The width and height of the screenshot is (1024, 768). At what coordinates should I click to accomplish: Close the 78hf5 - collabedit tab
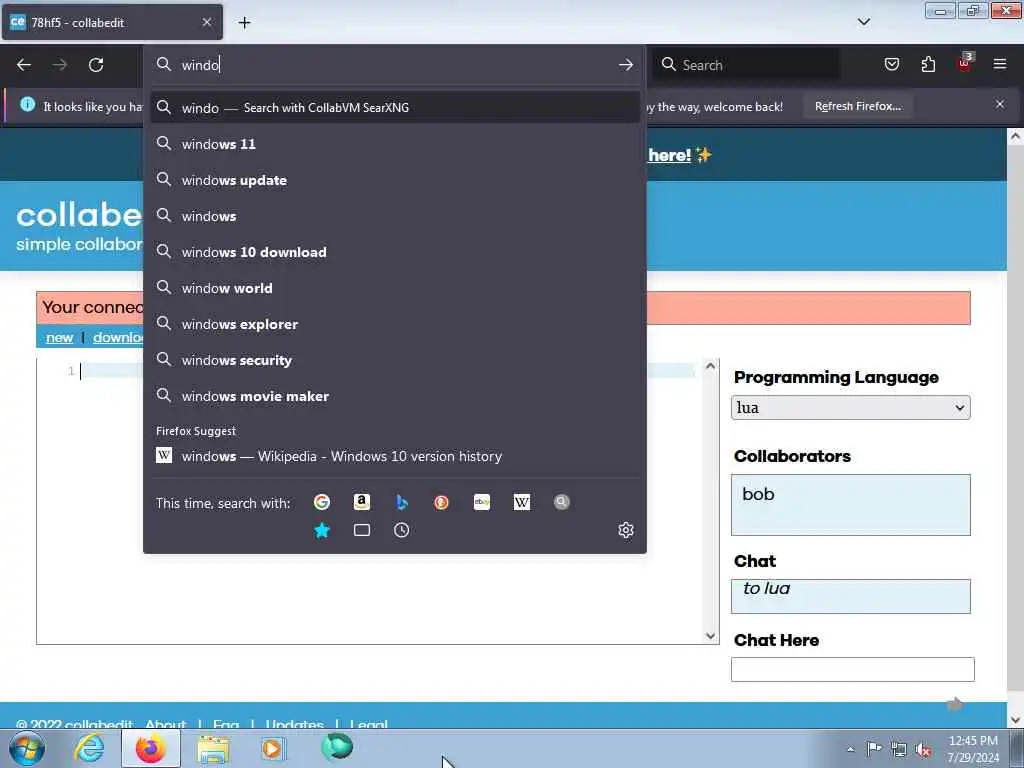pyautogui.click(x=207, y=22)
